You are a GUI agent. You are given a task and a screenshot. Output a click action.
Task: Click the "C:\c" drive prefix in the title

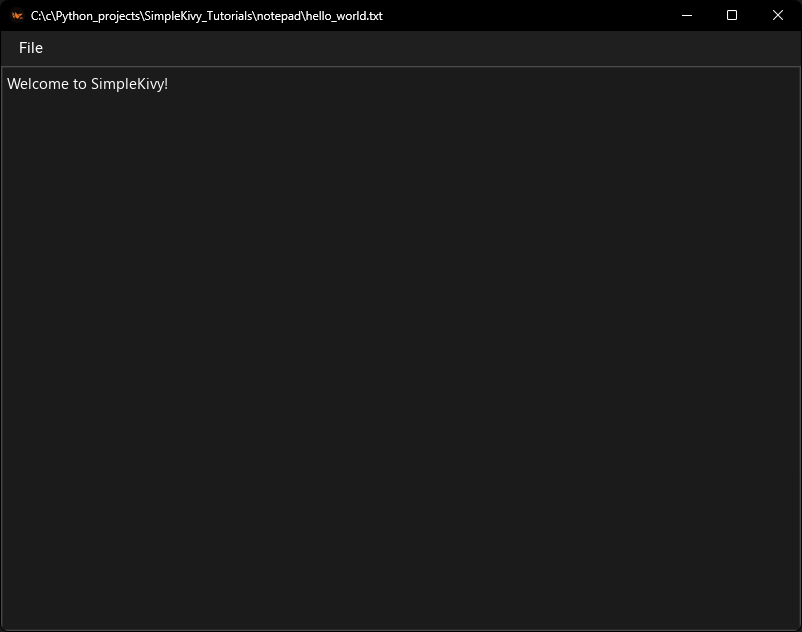point(42,16)
